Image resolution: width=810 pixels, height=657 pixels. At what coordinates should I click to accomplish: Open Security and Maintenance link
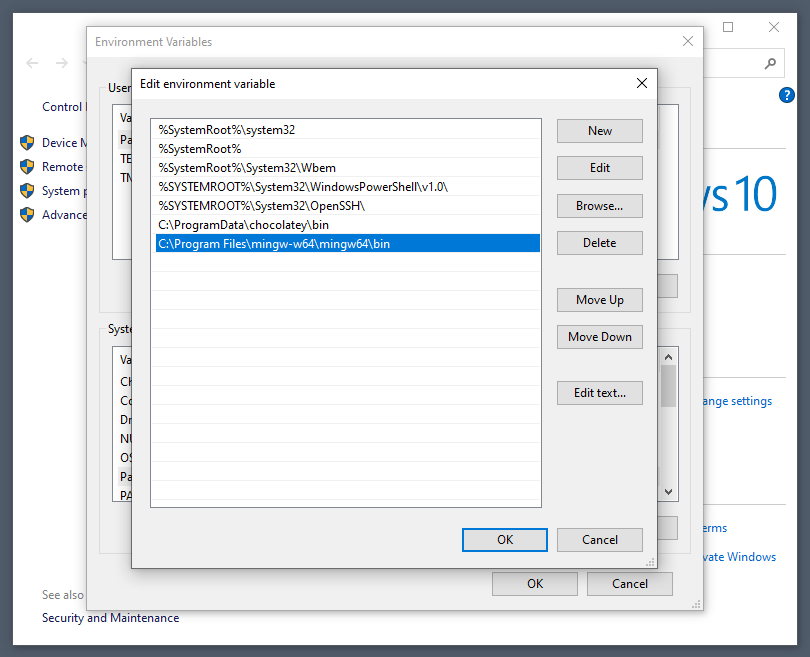[x=111, y=618]
